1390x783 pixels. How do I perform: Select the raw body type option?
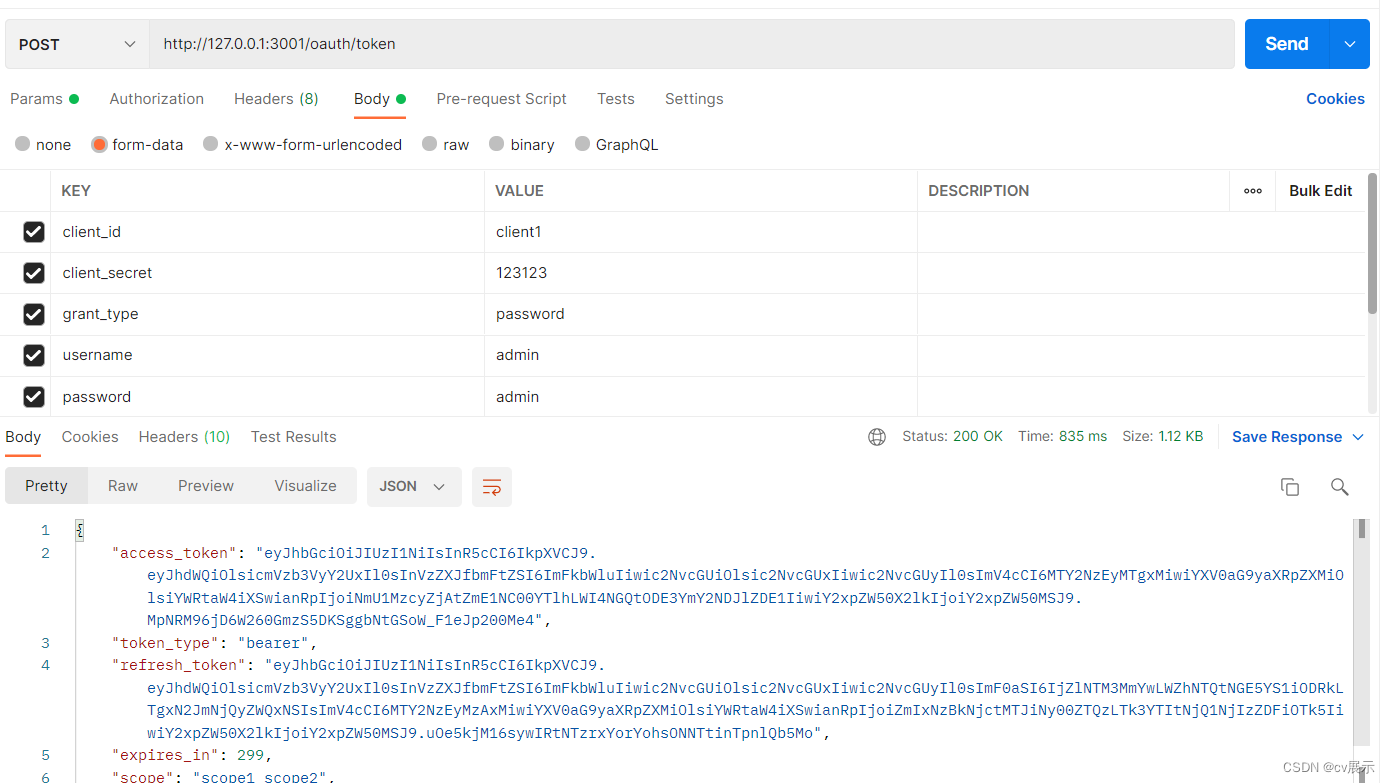pyautogui.click(x=430, y=145)
